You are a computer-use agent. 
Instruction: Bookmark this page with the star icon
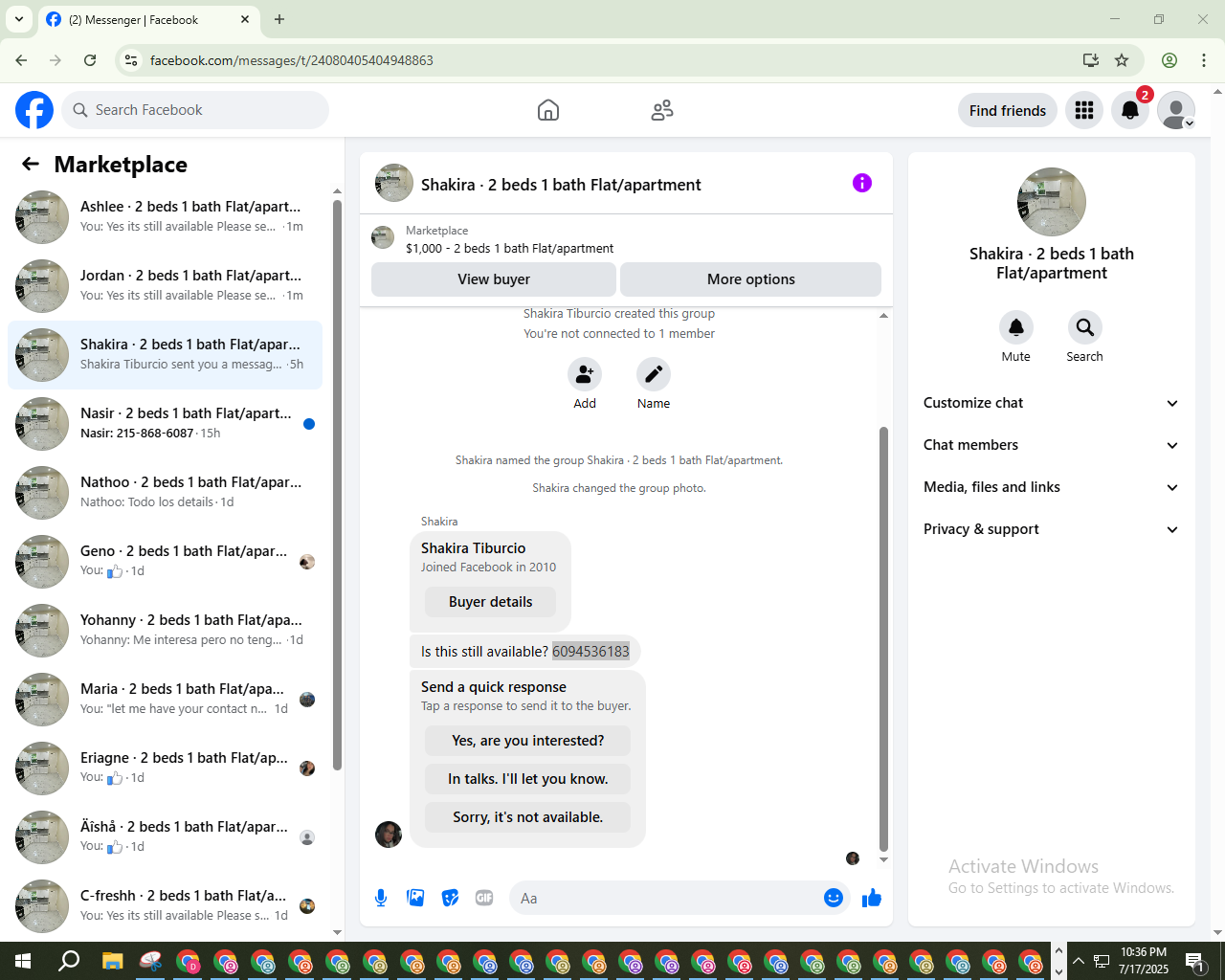tap(1122, 60)
